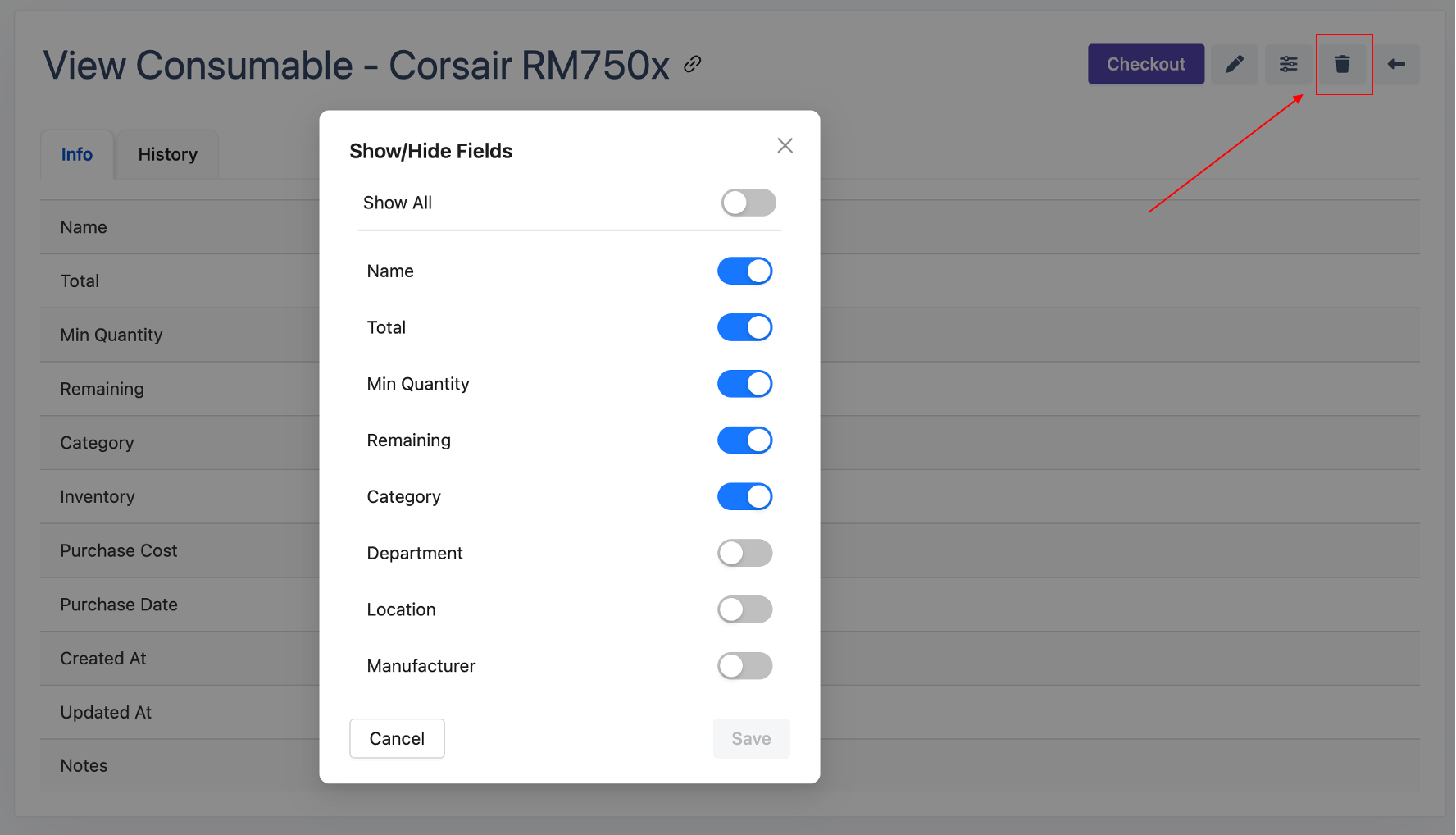Disable the Name field toggle
The image size is (1456, 835).
744,271
